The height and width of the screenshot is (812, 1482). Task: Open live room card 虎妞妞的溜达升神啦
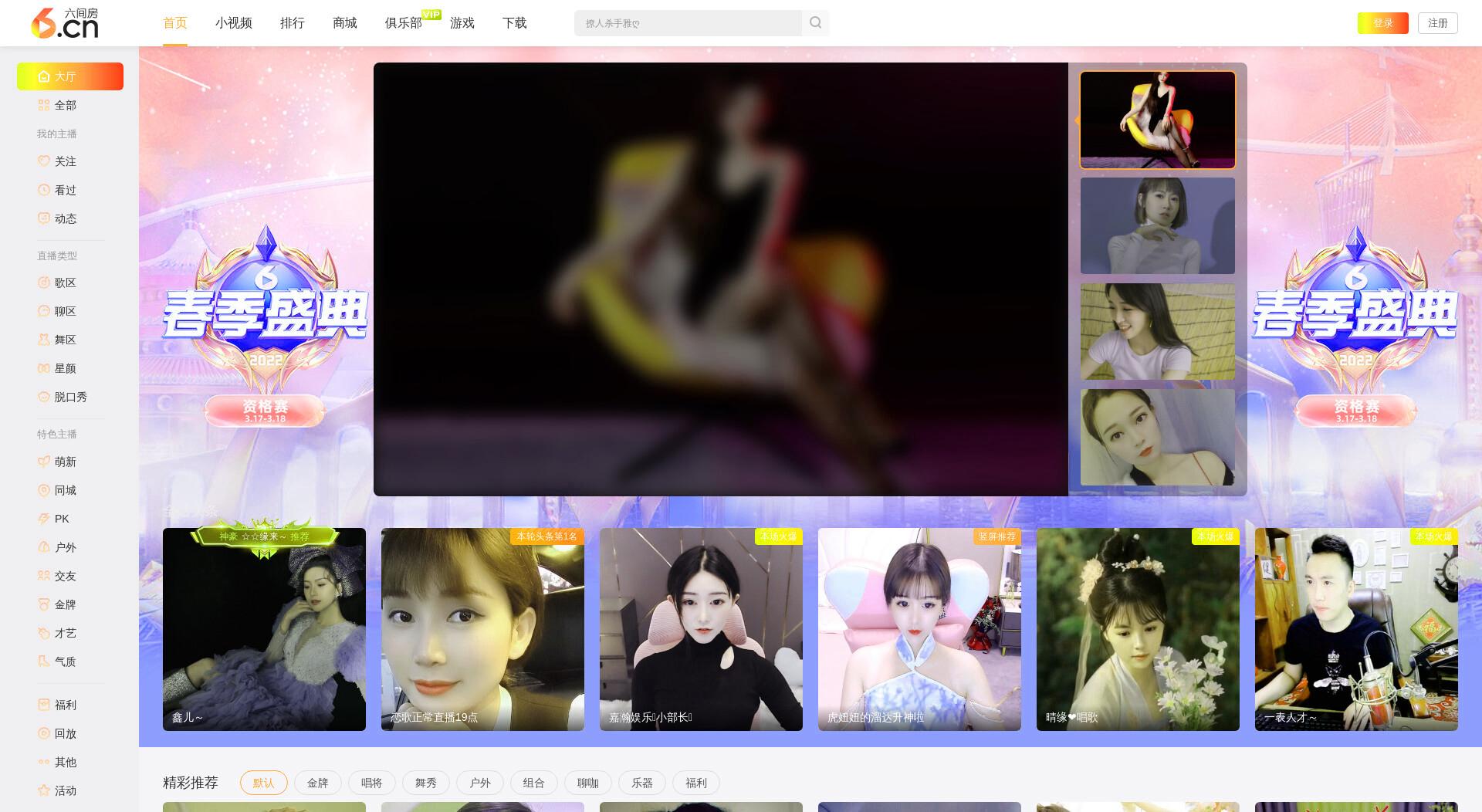tap(919, 629)
